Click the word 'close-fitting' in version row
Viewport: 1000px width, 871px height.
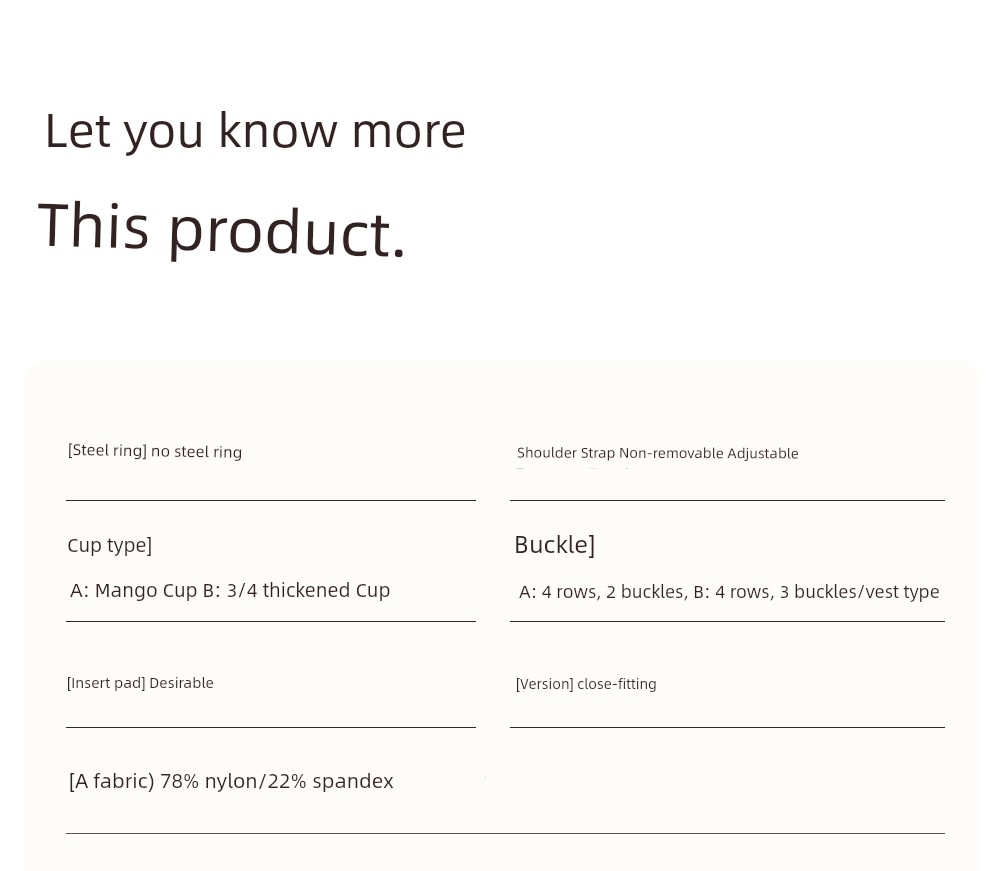(x=617, y=684)
